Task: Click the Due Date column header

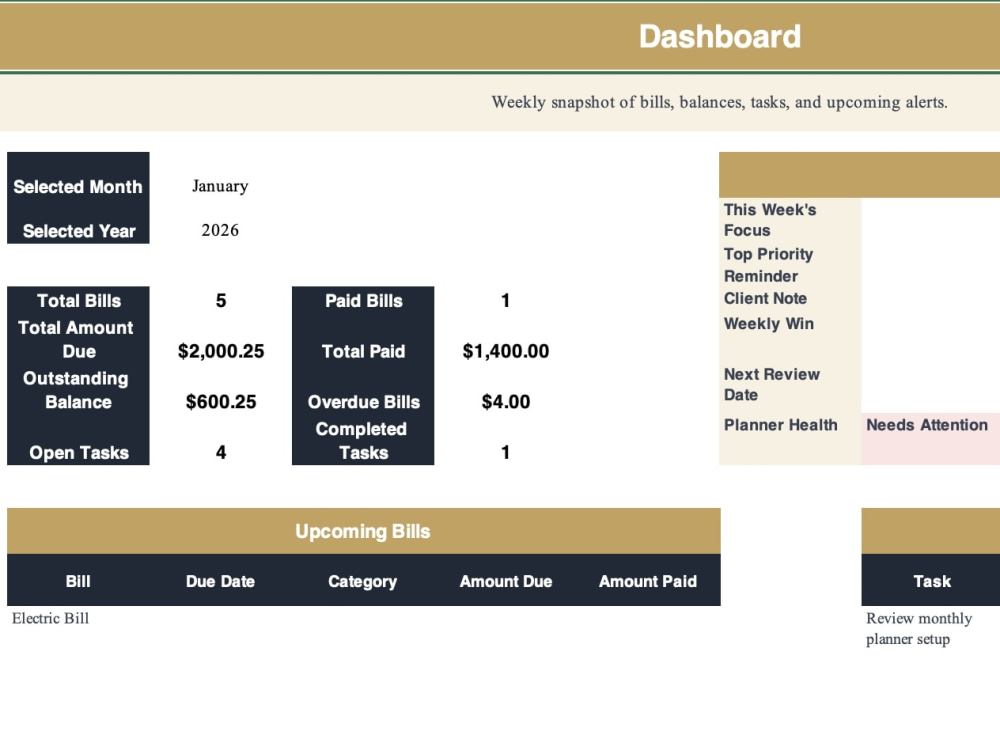Action: click(x=221, y=581)
